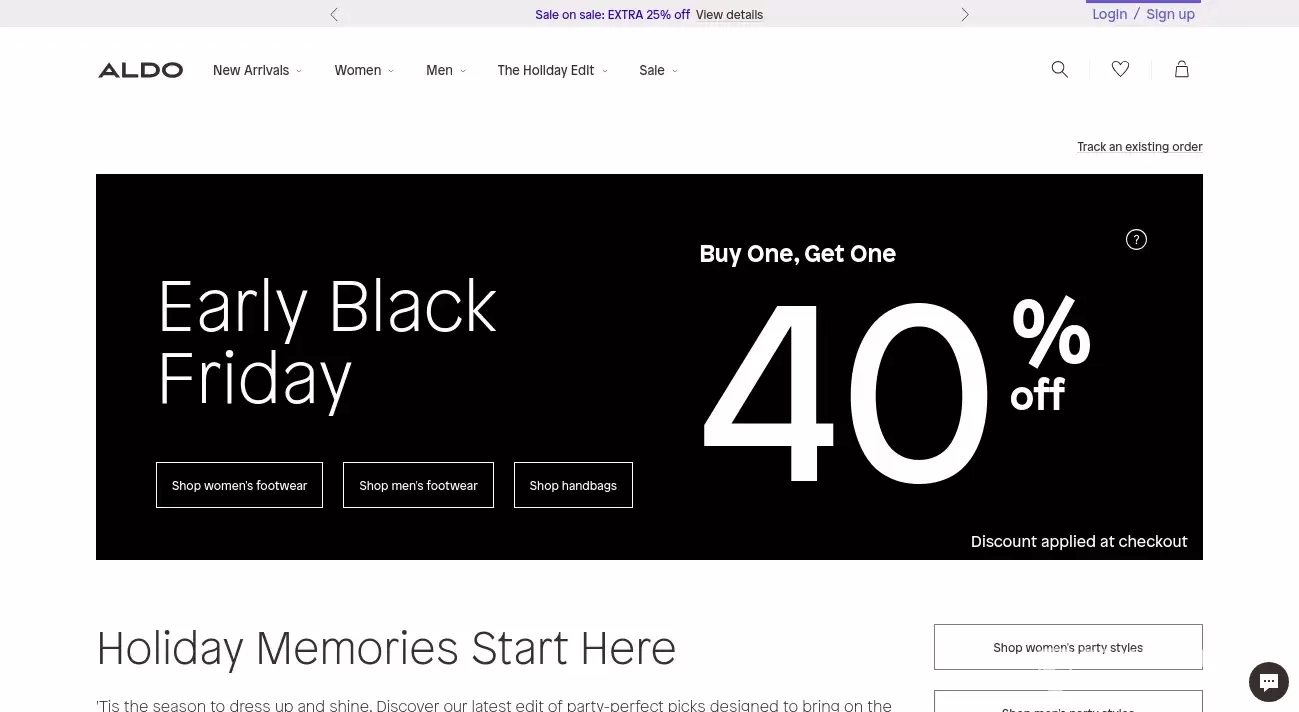Open the wishlist heart icon
This screenshot has height=712, width=1299.
tap(1120, 69)
